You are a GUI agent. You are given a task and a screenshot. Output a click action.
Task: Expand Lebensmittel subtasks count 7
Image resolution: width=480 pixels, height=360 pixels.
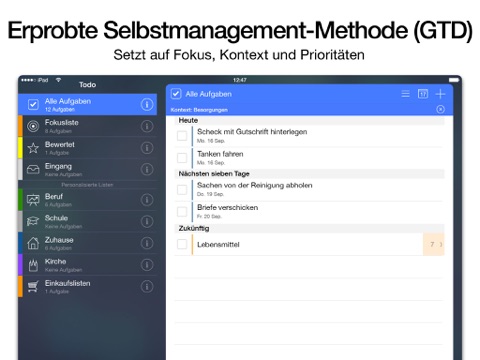[434, 244]
